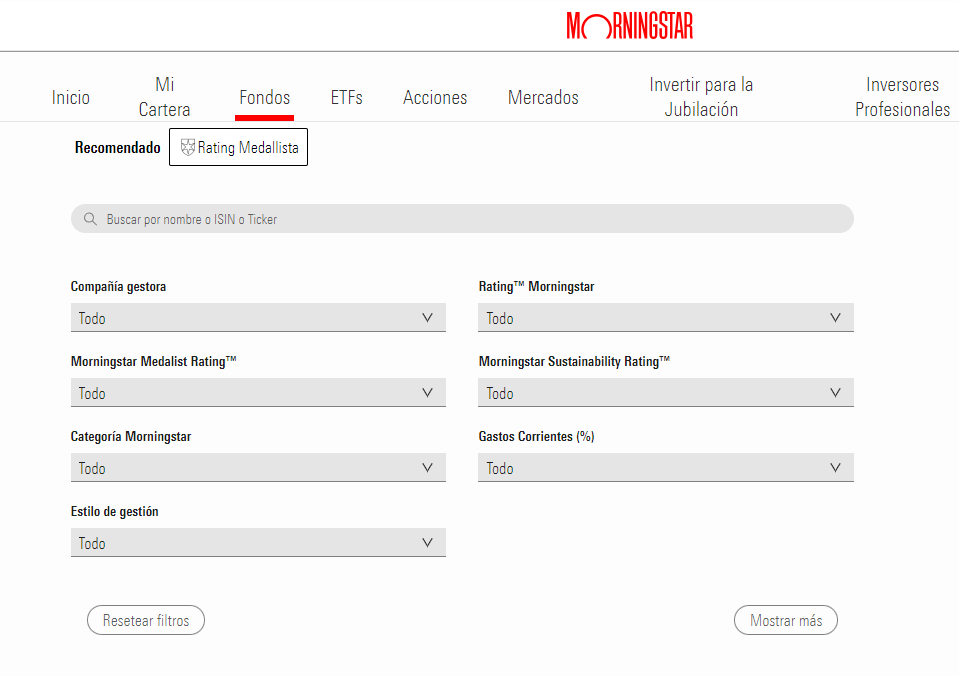
Task: Click the Rating Medallista shield icon
Action: (187, 148)
